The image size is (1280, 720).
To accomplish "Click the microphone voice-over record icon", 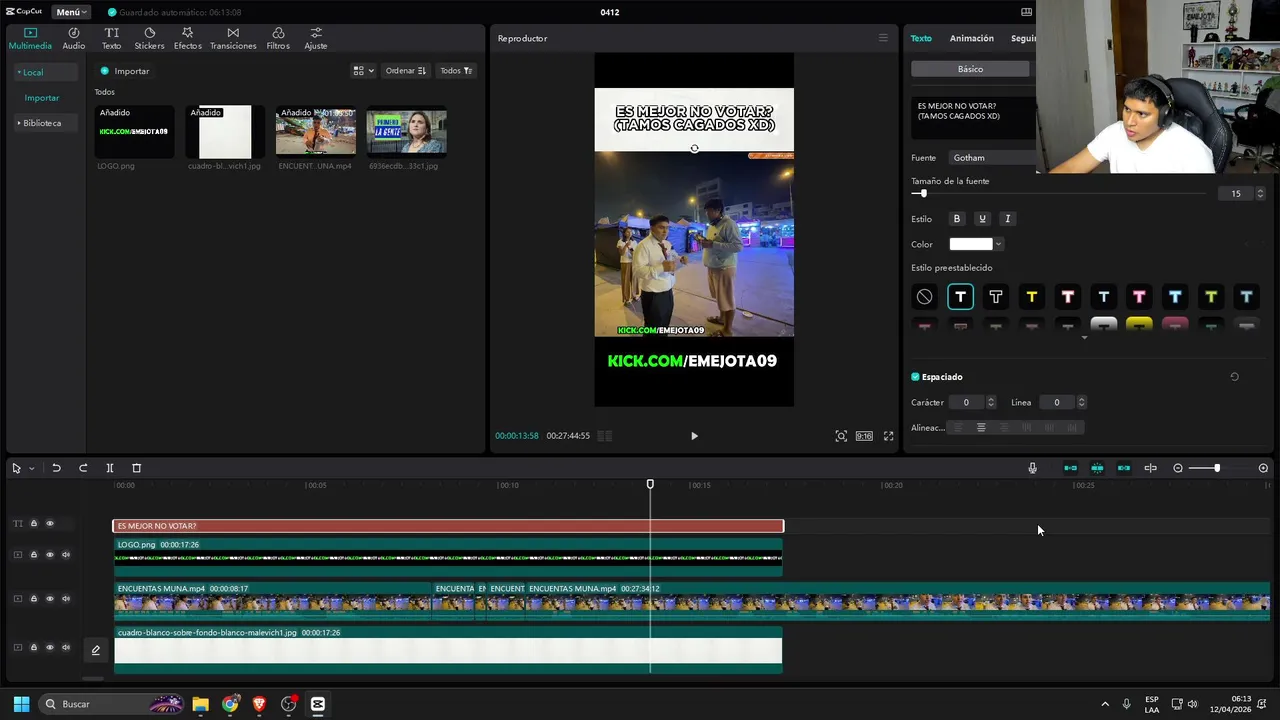I will (x=1033, y=468).
